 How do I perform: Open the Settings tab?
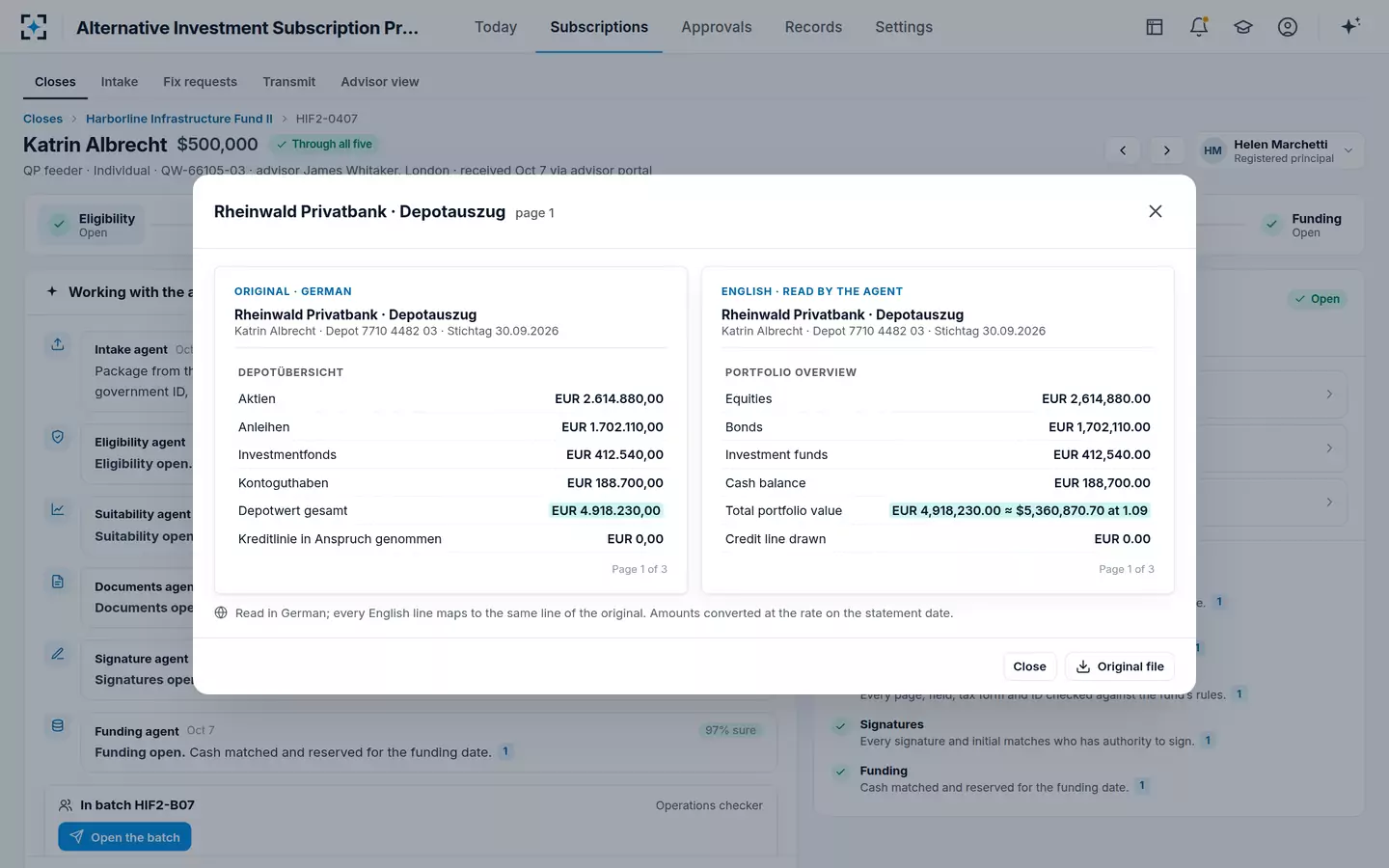tap(904, 27)
